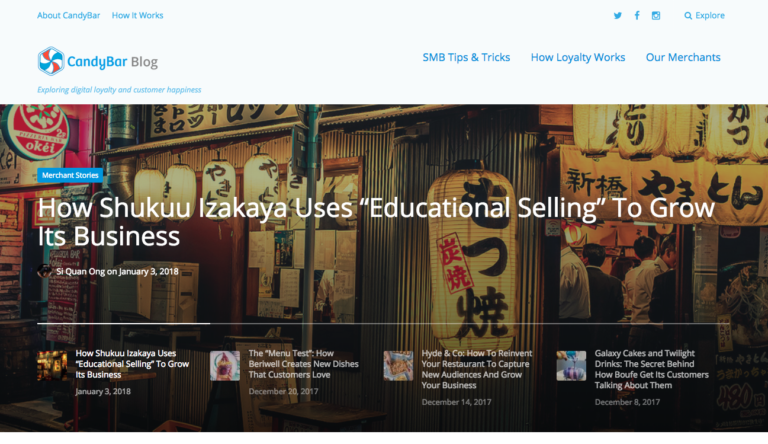Open the Galaxy Cakes Boufe thumbnail
Viewport: 768px width, 444px height.
coord(571,366)
